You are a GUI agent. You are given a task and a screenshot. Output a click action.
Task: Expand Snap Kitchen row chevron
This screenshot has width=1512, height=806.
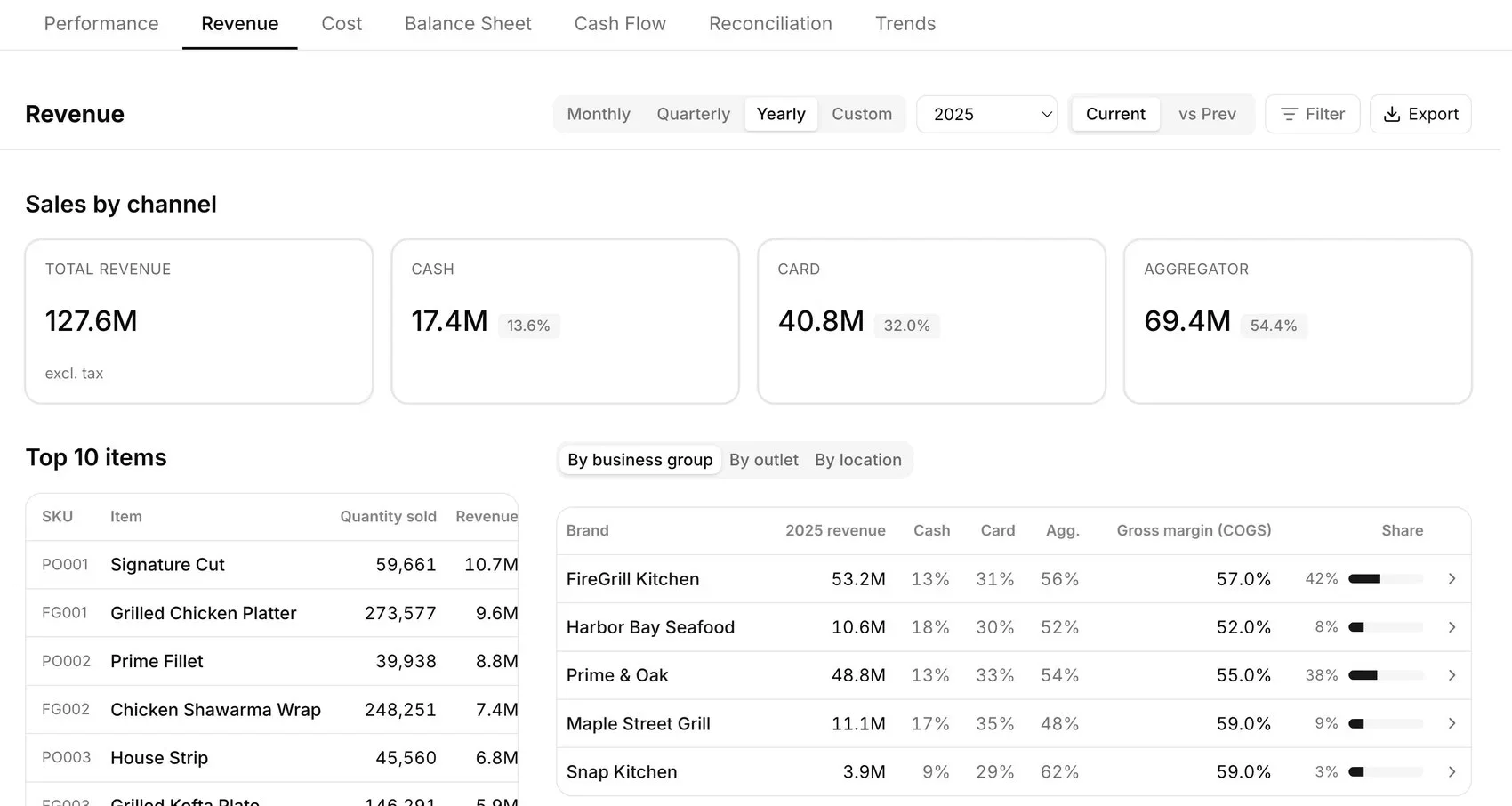click(1452, 772)
